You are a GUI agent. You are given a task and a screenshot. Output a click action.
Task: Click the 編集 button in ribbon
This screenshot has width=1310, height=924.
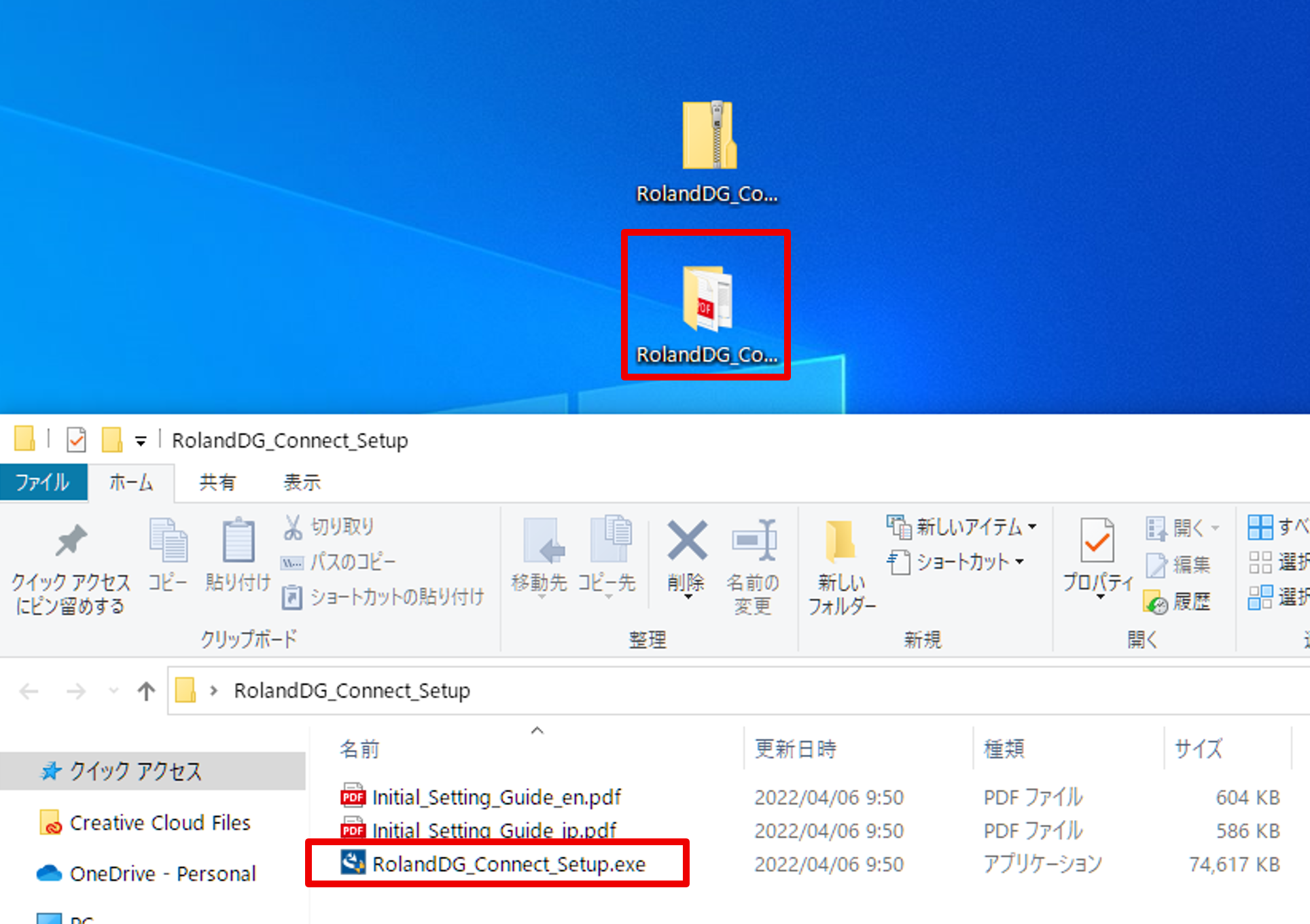click(x=1178, y=564)
